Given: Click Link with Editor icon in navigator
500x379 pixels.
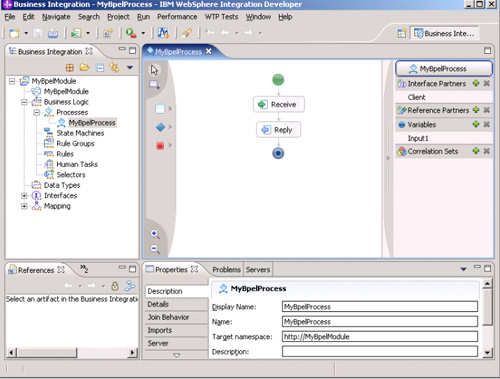Looking at the screenshot, I should pos(114,68).
